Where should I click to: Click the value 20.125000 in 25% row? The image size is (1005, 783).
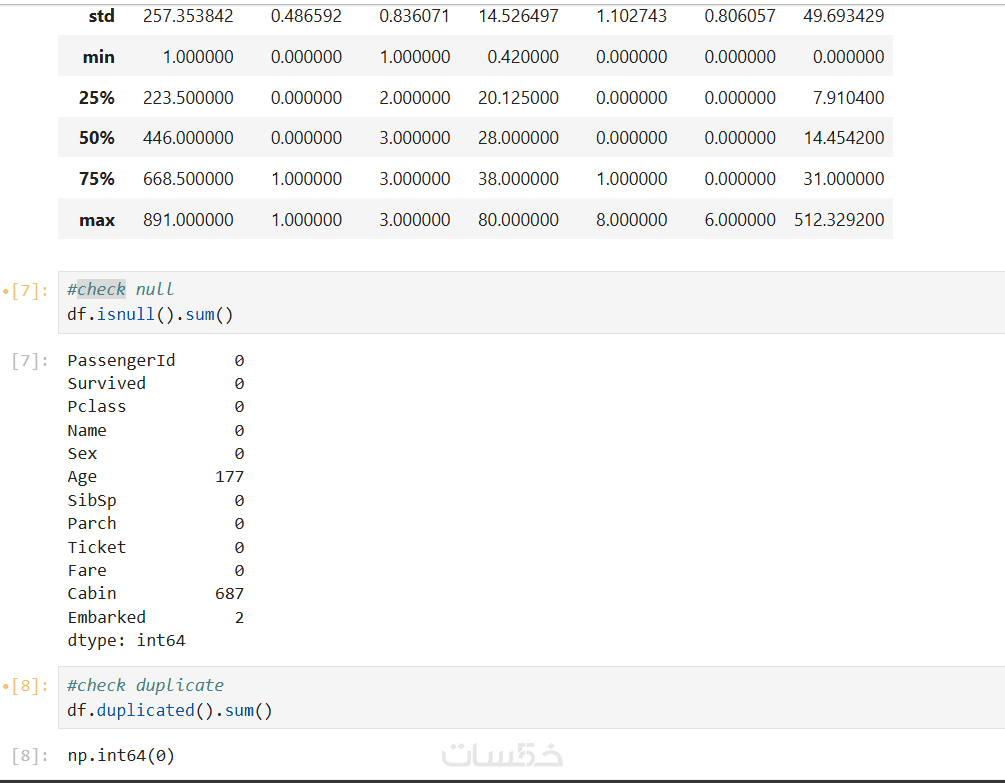pyautogui.click(x=519, y=98)
